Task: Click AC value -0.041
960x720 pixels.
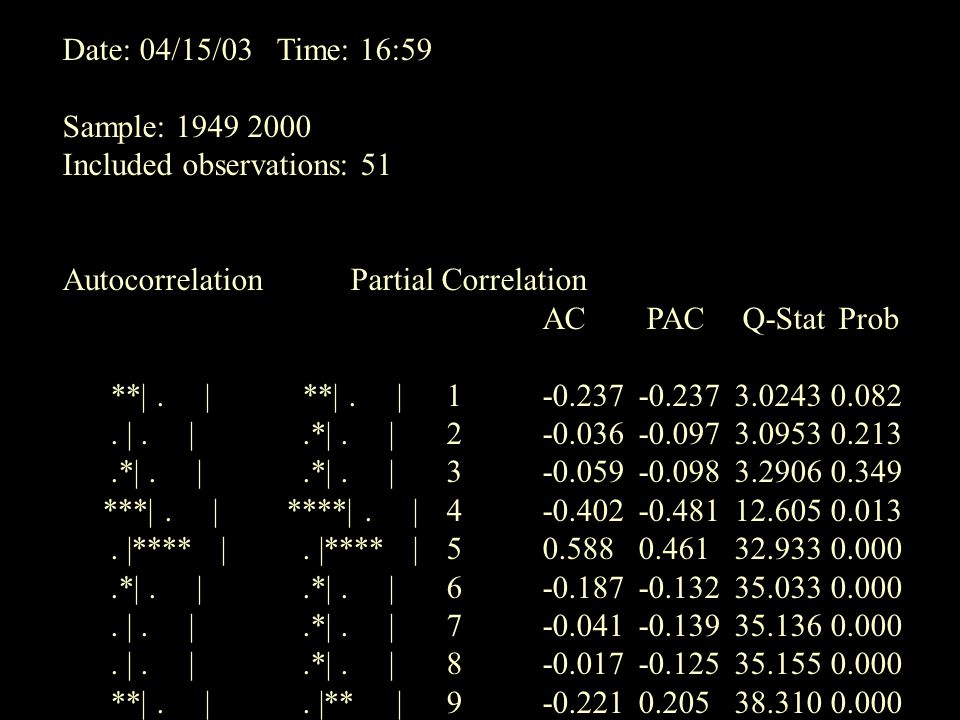Action: (x=582, y=626)
